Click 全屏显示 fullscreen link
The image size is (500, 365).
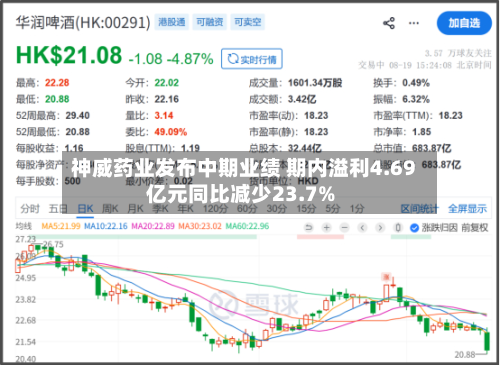(x=467, y=209)
